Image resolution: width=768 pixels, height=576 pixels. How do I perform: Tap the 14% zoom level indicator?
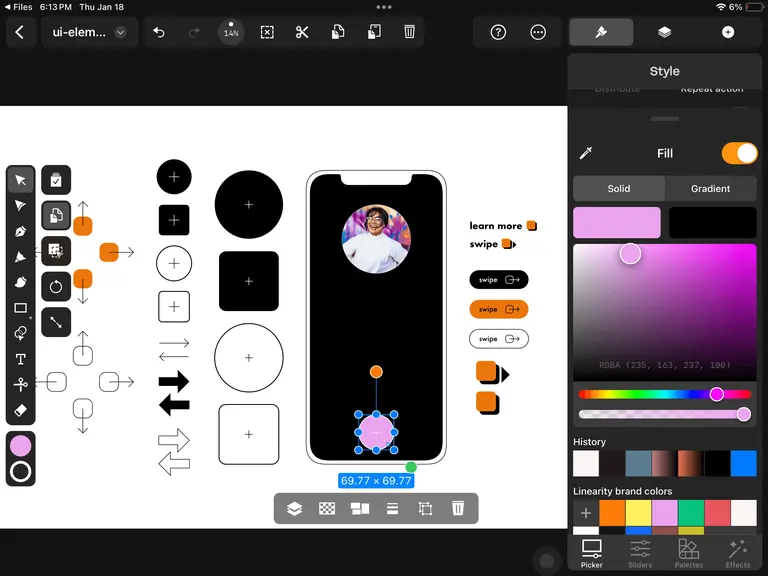click(x=231, y=32)
